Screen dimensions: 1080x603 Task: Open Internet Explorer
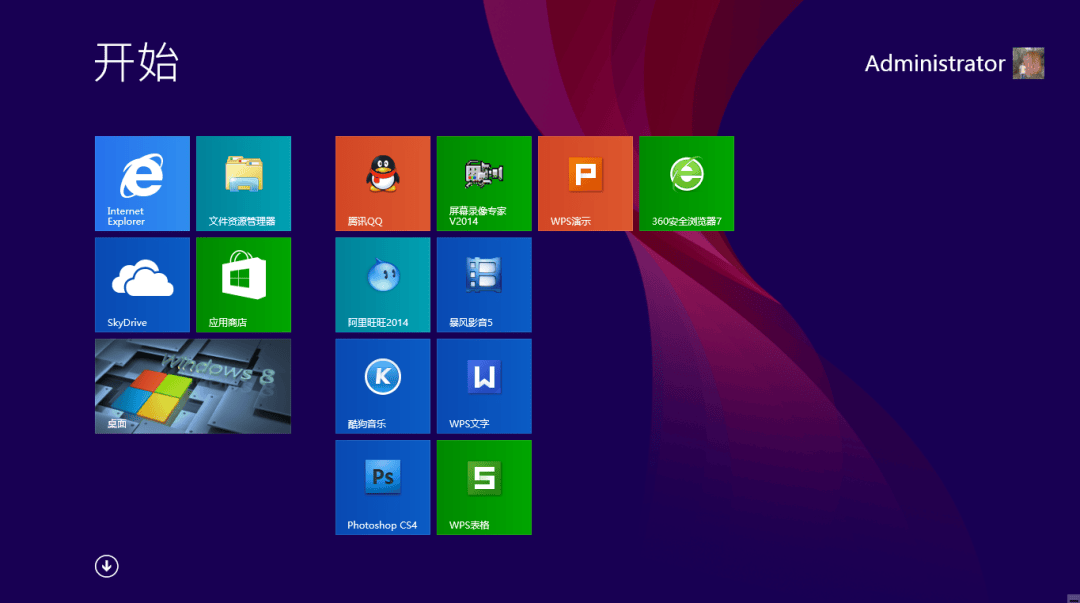coord(142,183)
